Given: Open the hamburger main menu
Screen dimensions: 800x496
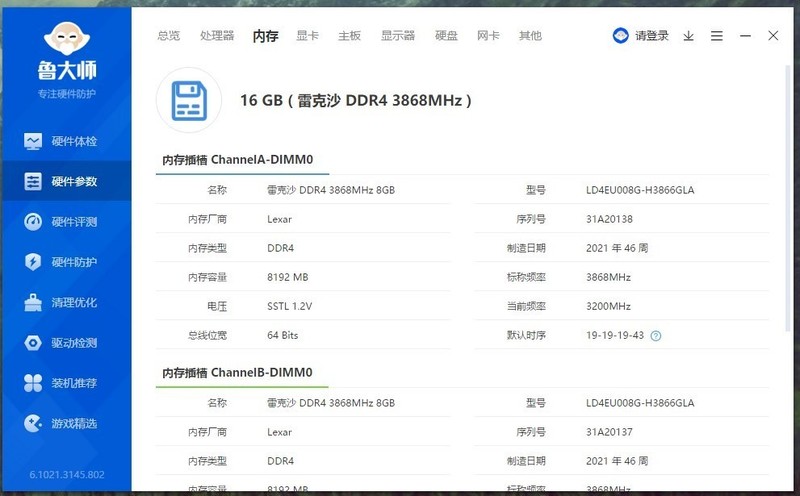Looking at the screenshot, I should coord(717,36).
